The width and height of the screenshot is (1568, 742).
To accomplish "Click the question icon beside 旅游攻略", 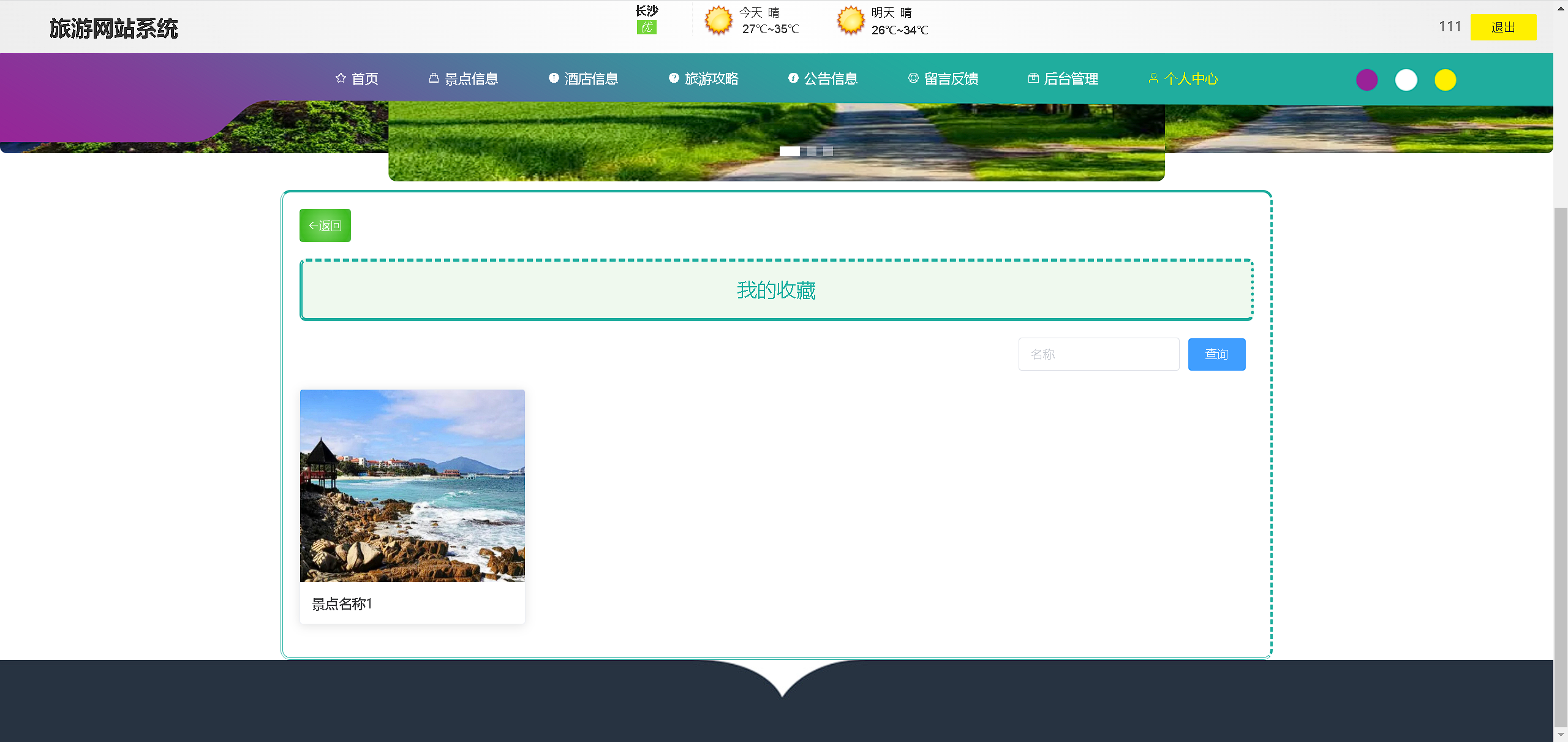I will point(674,78).
